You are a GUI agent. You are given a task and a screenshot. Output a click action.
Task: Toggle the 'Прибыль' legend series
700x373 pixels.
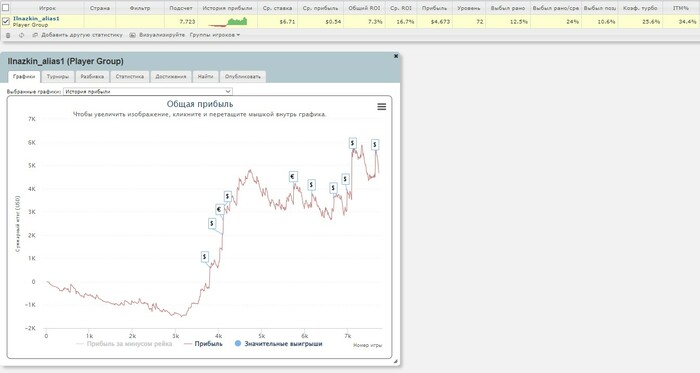pyautogui.click(x=203, y=344)
